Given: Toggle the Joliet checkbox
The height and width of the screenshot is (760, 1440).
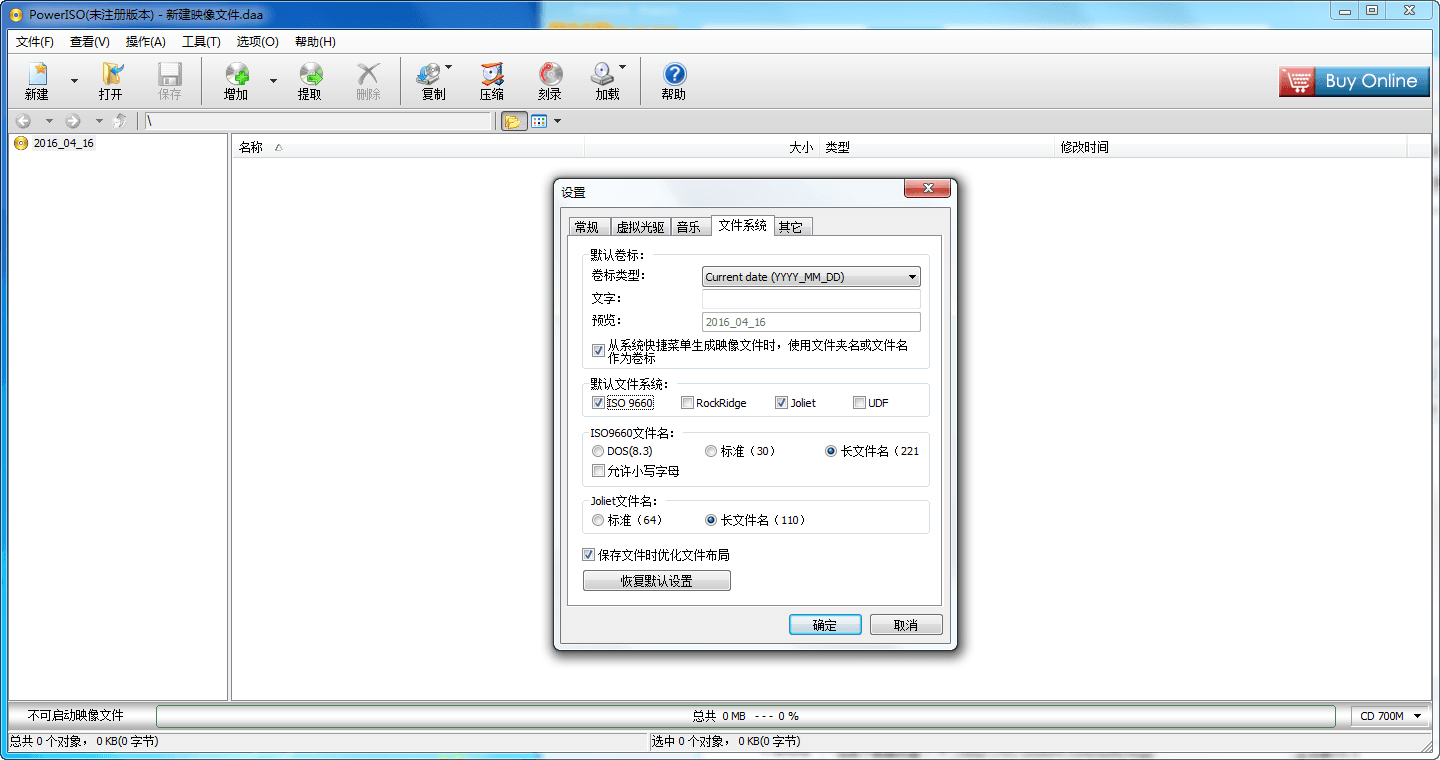Looking at the screenshot, I should (x=782, y=403).
